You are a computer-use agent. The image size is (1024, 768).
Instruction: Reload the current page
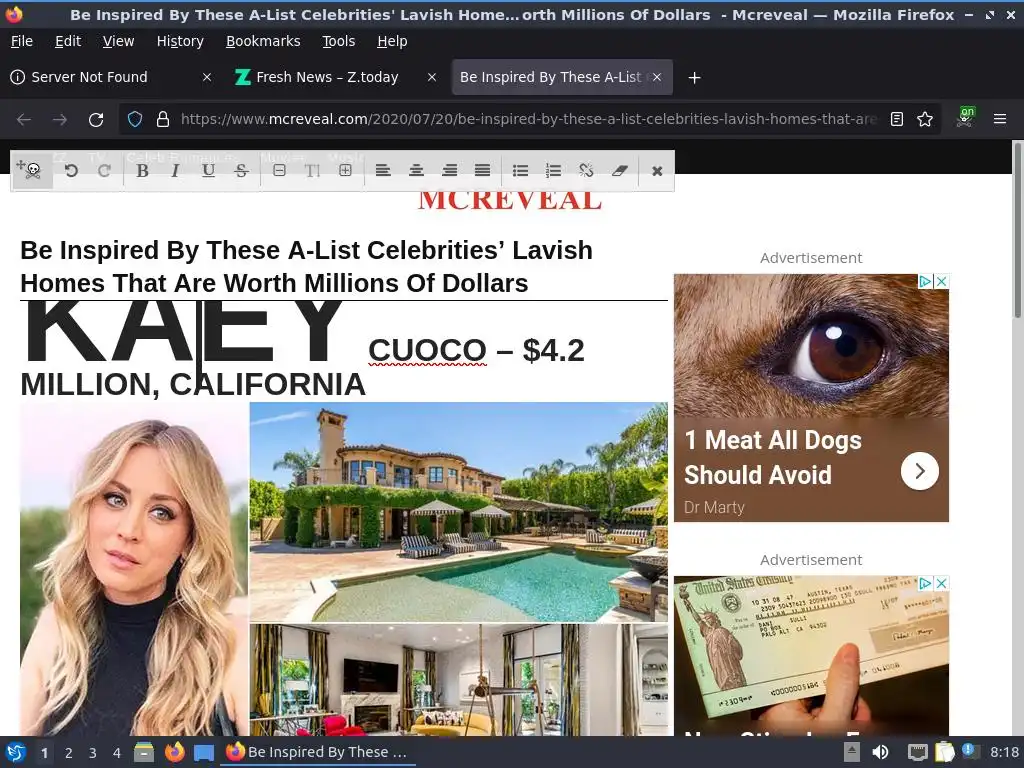tap(96, 120)
